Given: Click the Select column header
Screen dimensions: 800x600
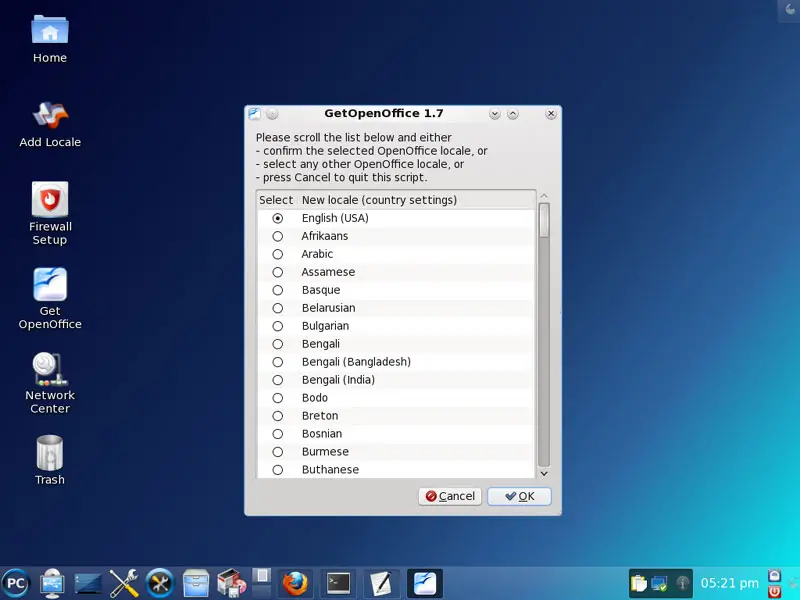Looking at the screenshot, I should point(276,200).
